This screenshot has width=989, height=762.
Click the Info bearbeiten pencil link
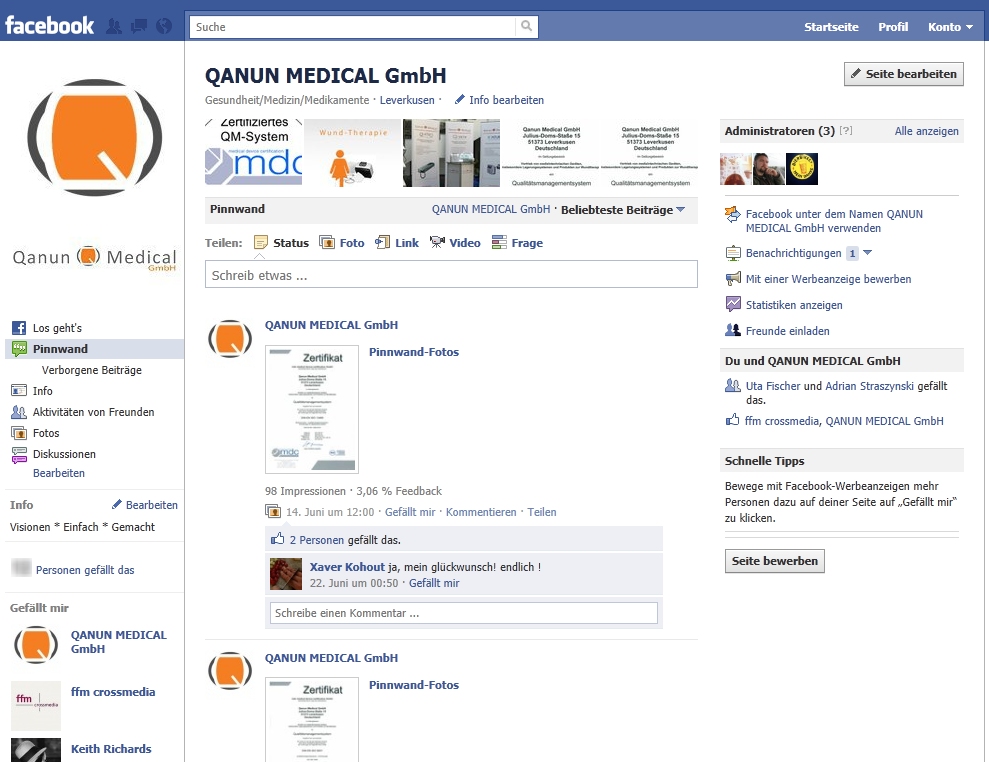499,100
